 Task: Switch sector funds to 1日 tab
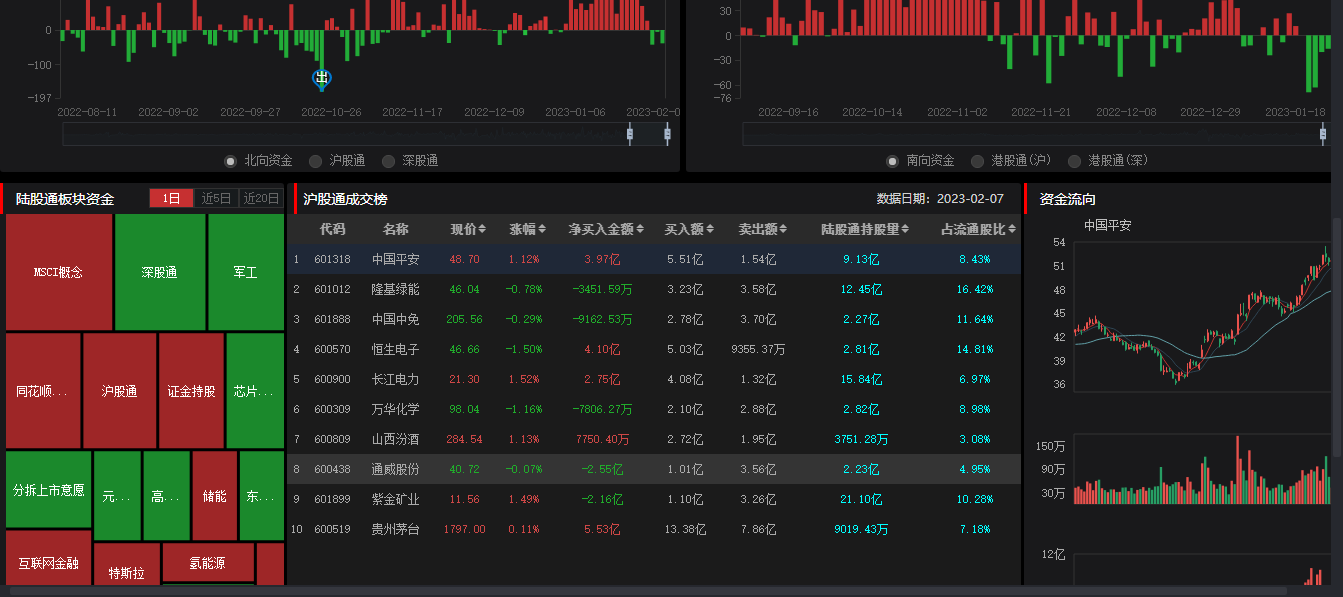[171, 198]
